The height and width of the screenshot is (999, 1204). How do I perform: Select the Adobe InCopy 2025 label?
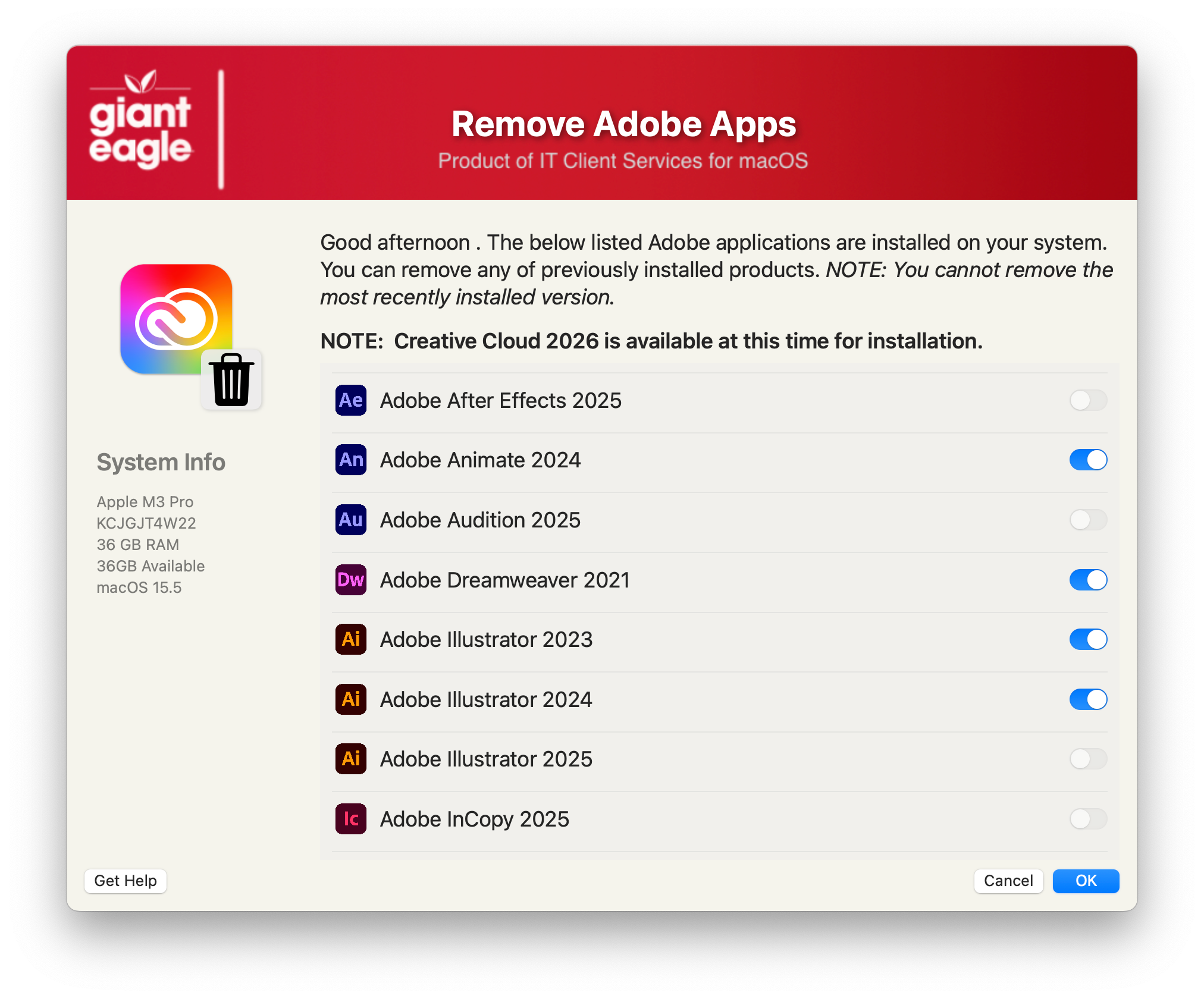point(475,819)
